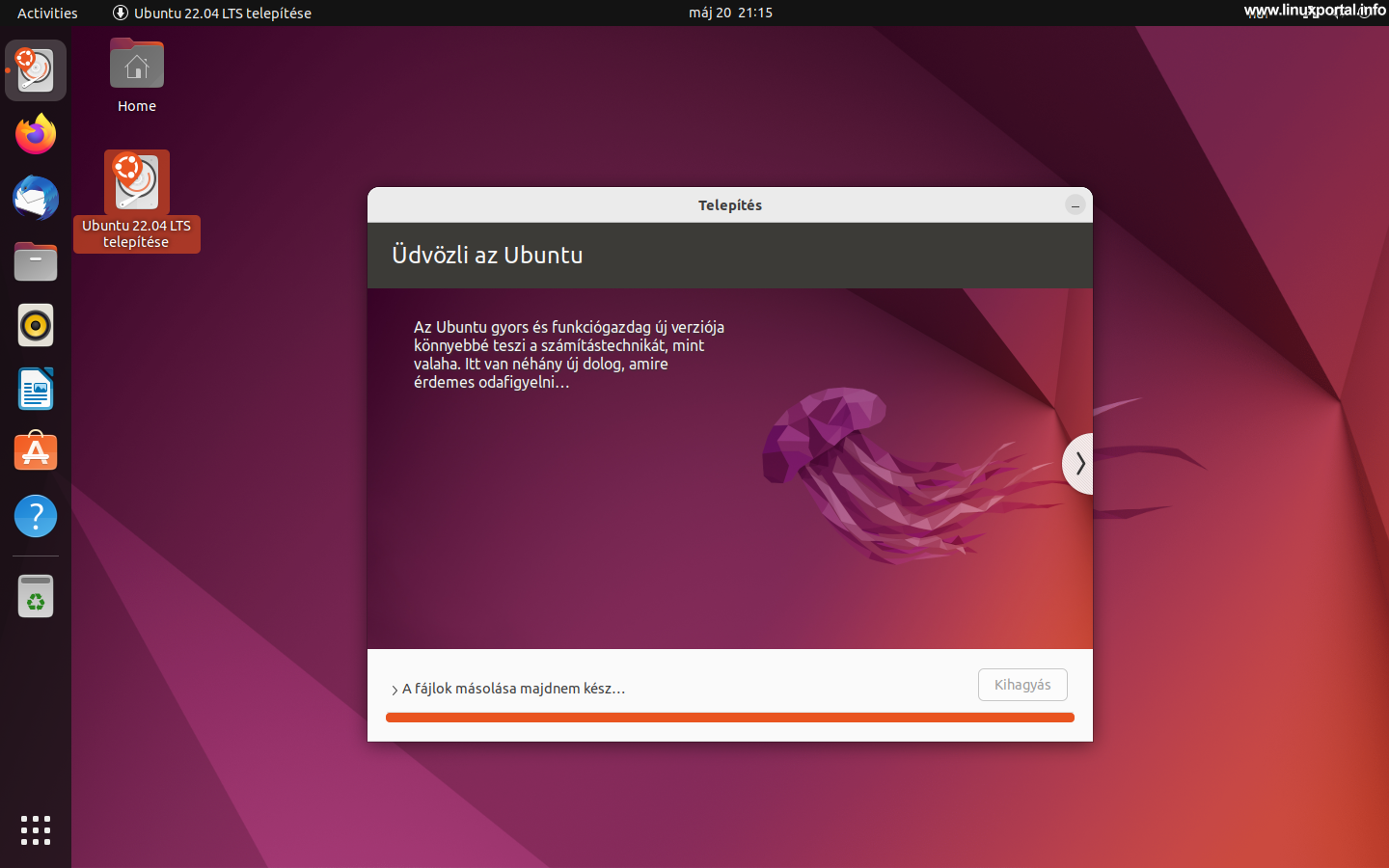Viewport: 1389px width, 868px height.
Task: Open the Help application
Action: [x=35, y=516]
